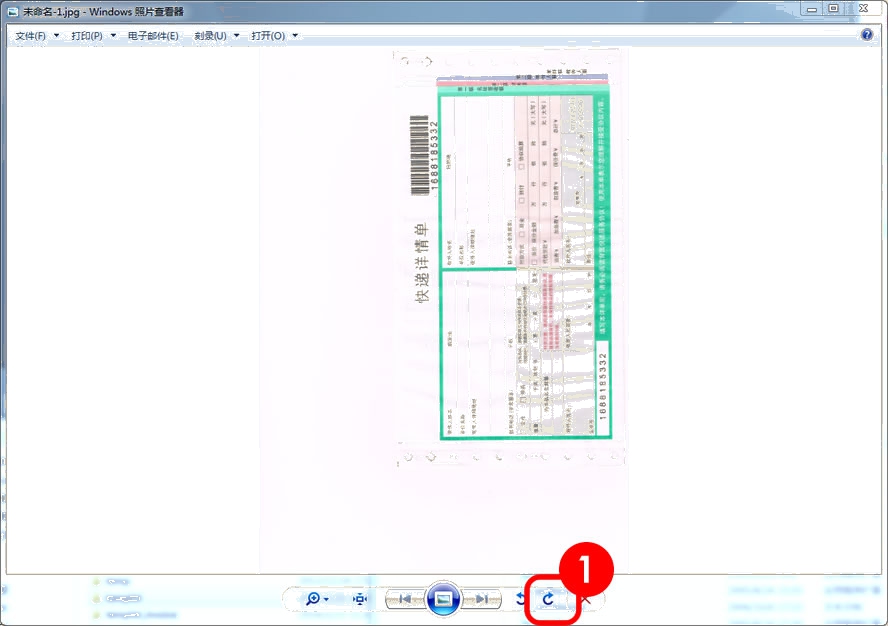888x626 pixels.
Task: Click the displayed 快递详情单 scanned image
Action: click(511, 260)
